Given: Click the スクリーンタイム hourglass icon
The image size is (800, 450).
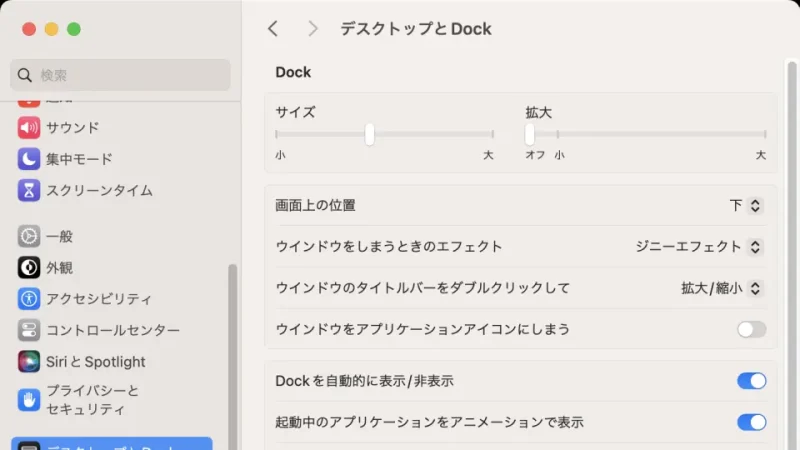Looking at the screenshot, I should (x=29, y=190).
